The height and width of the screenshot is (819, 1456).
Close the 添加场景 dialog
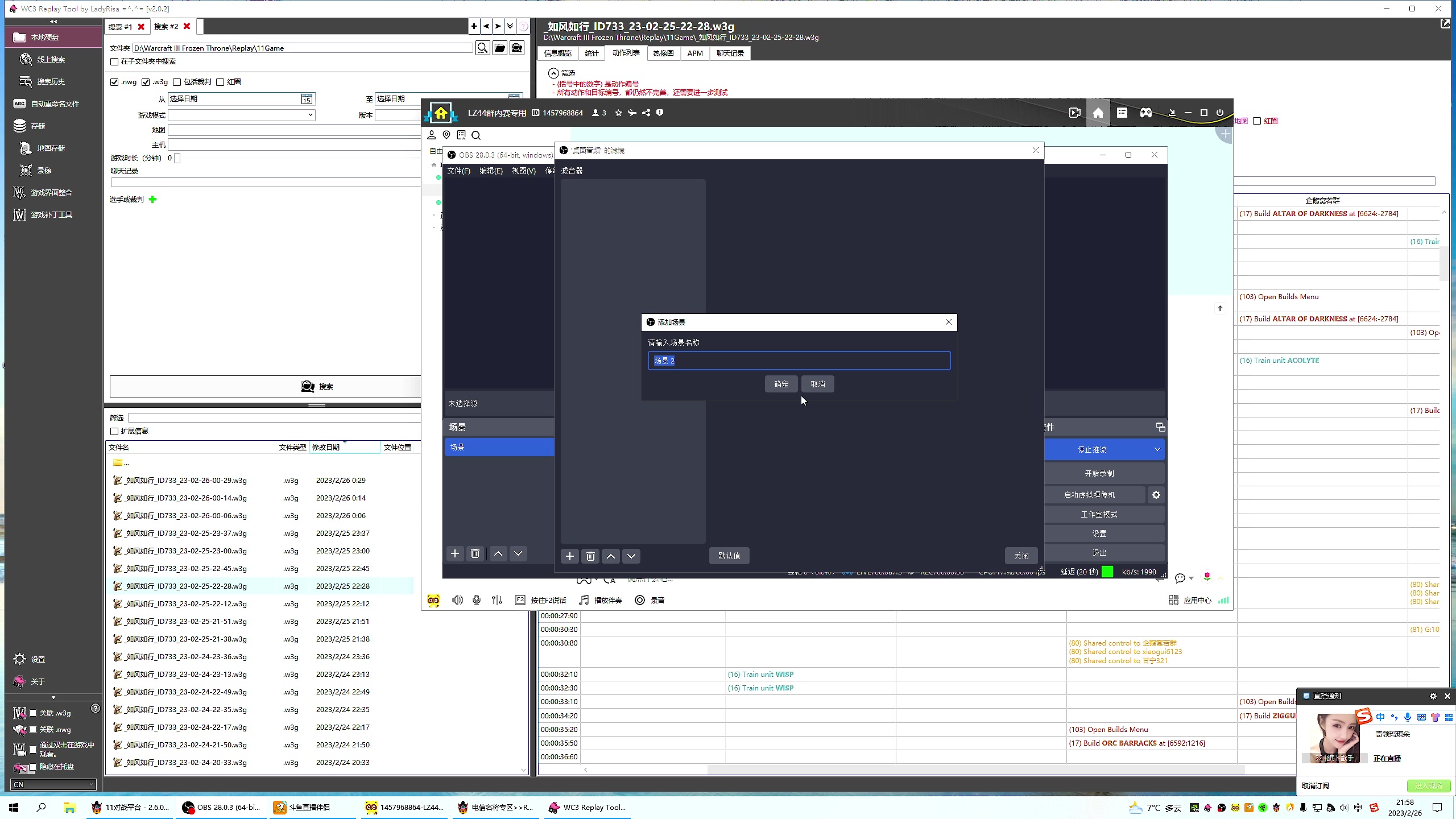(x=949, y=322)
